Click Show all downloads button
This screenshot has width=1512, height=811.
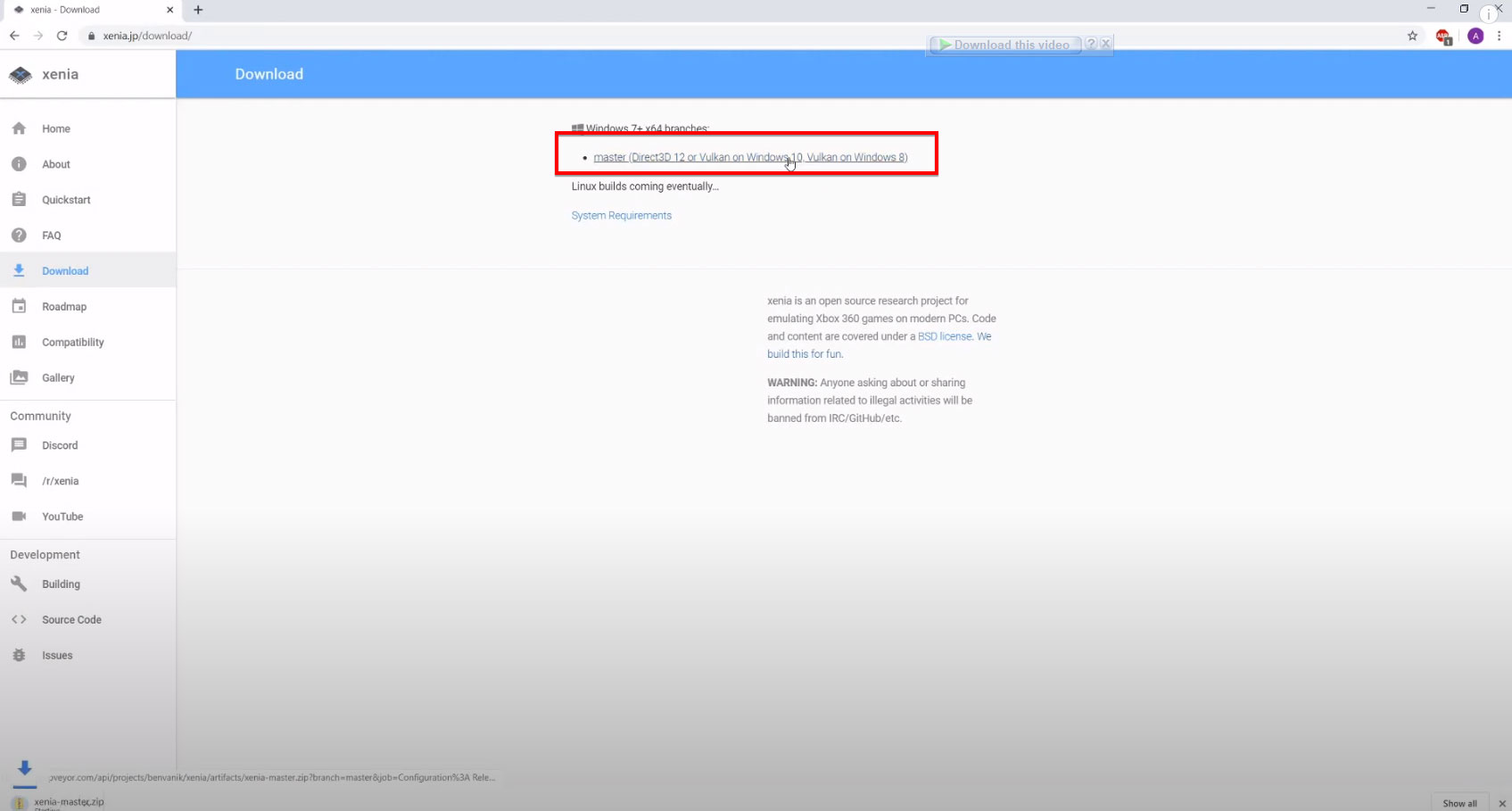(1460, 803)
